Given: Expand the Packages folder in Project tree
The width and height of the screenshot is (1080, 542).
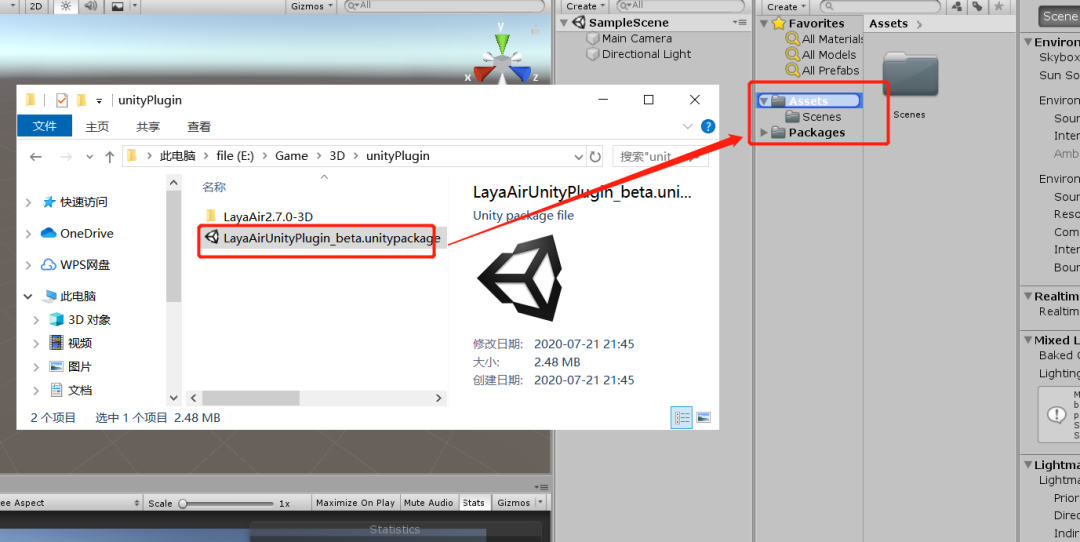Looking at the screenshot, I should pos(763,132).
